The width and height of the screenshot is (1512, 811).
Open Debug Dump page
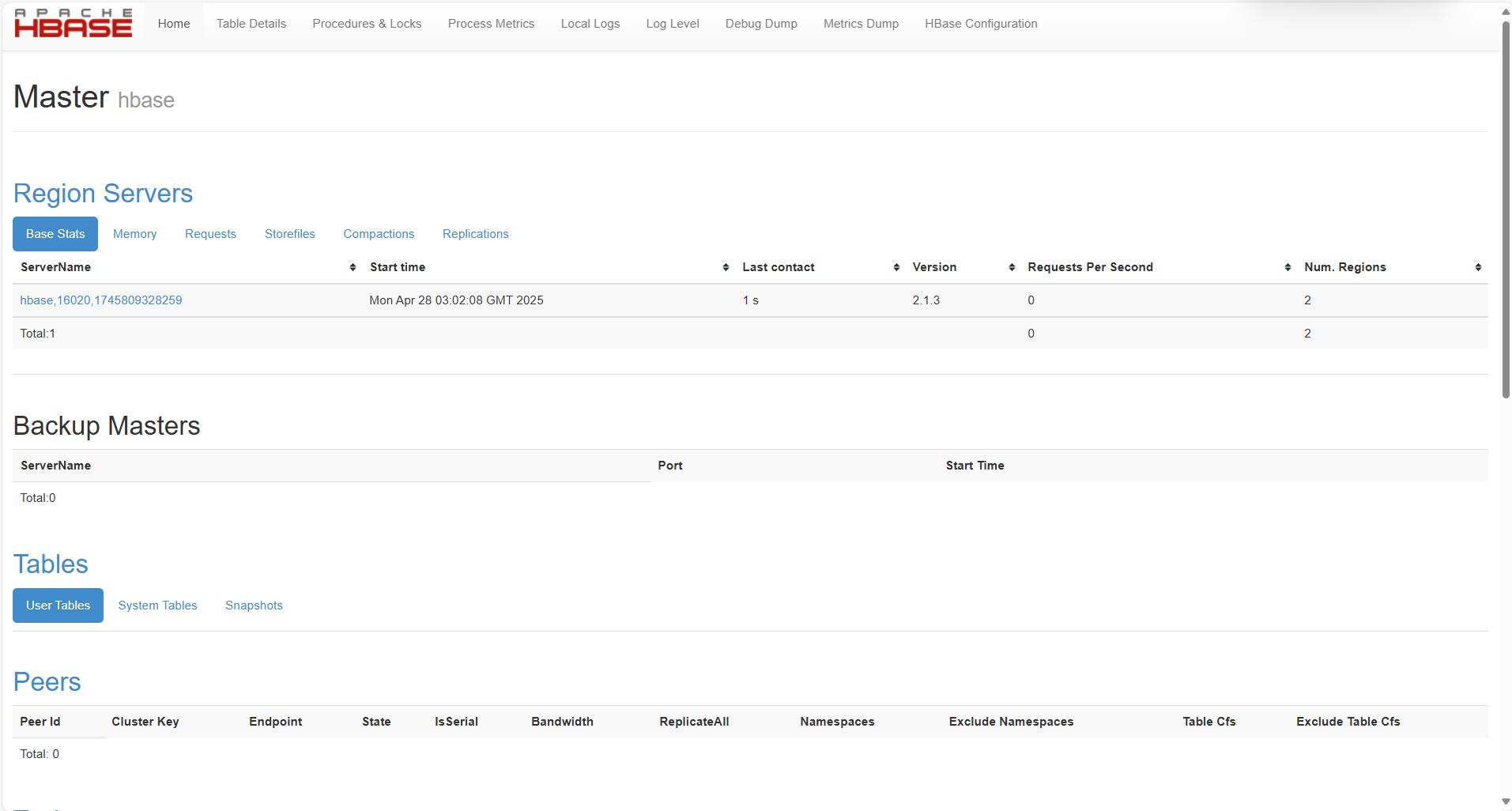coord(761,24)
